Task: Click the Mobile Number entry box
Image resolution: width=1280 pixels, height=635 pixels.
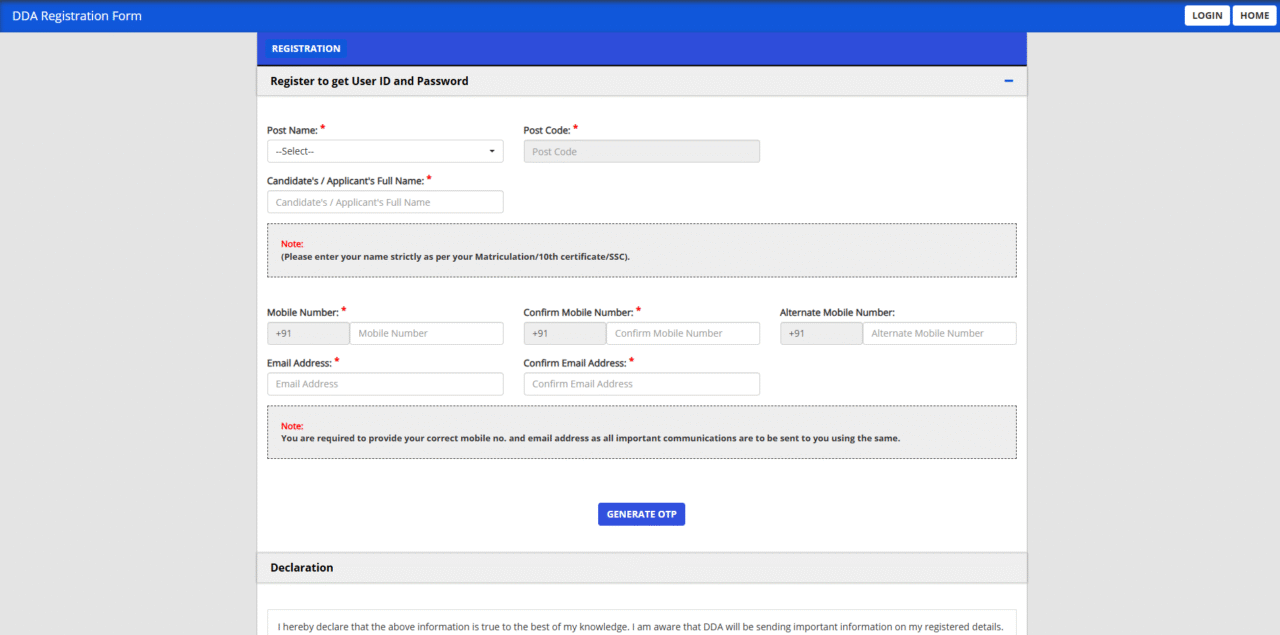Action: point(428,332)
